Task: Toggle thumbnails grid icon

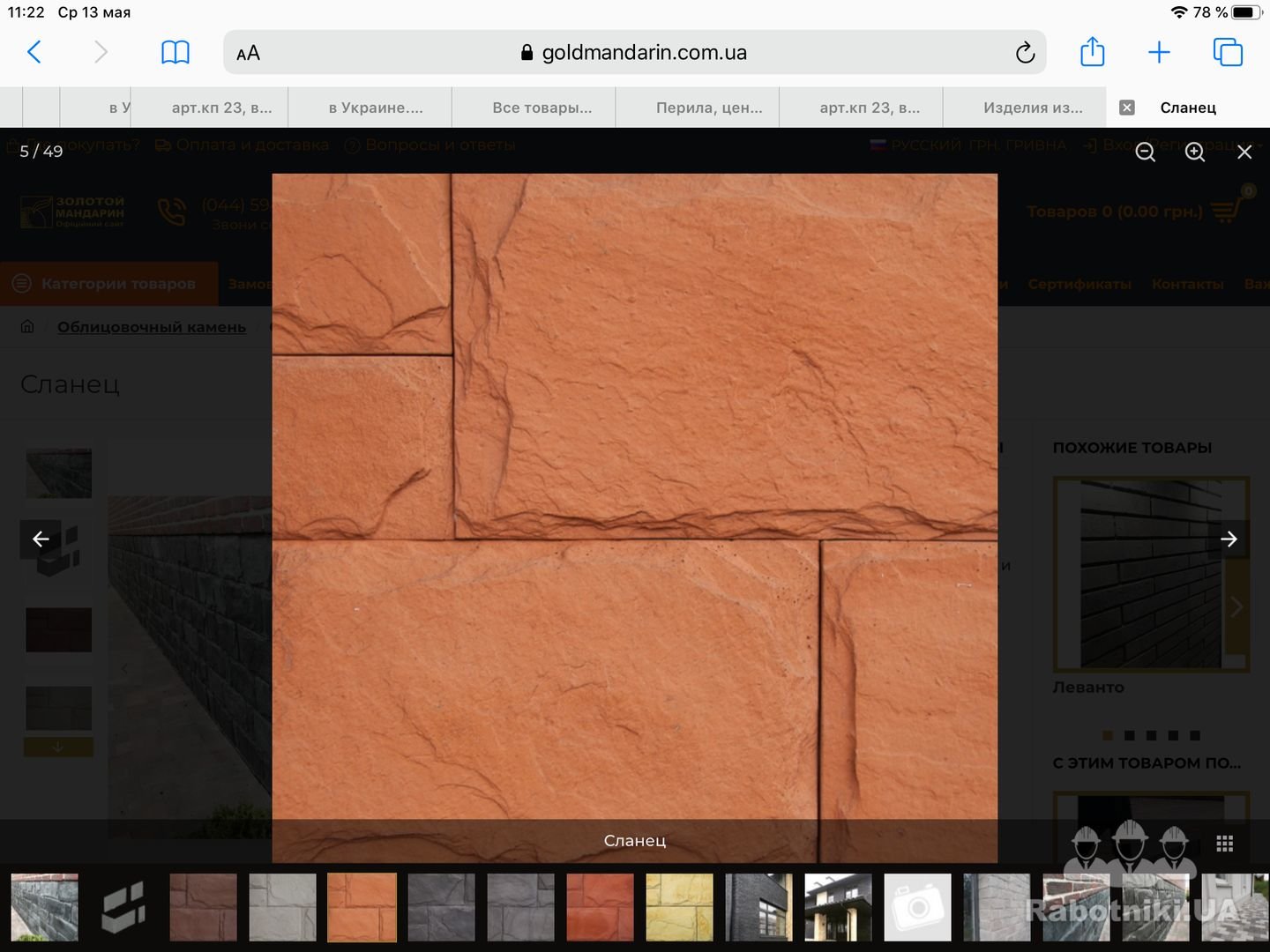Action: pos(1224,844)
